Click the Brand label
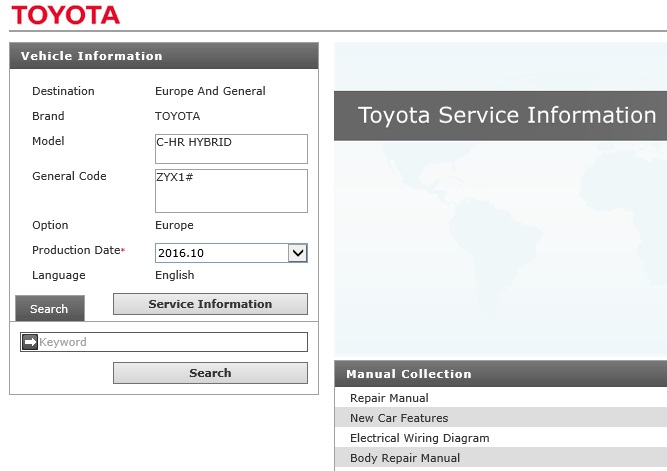The image size is (667, 471). (x=48, y=116)
